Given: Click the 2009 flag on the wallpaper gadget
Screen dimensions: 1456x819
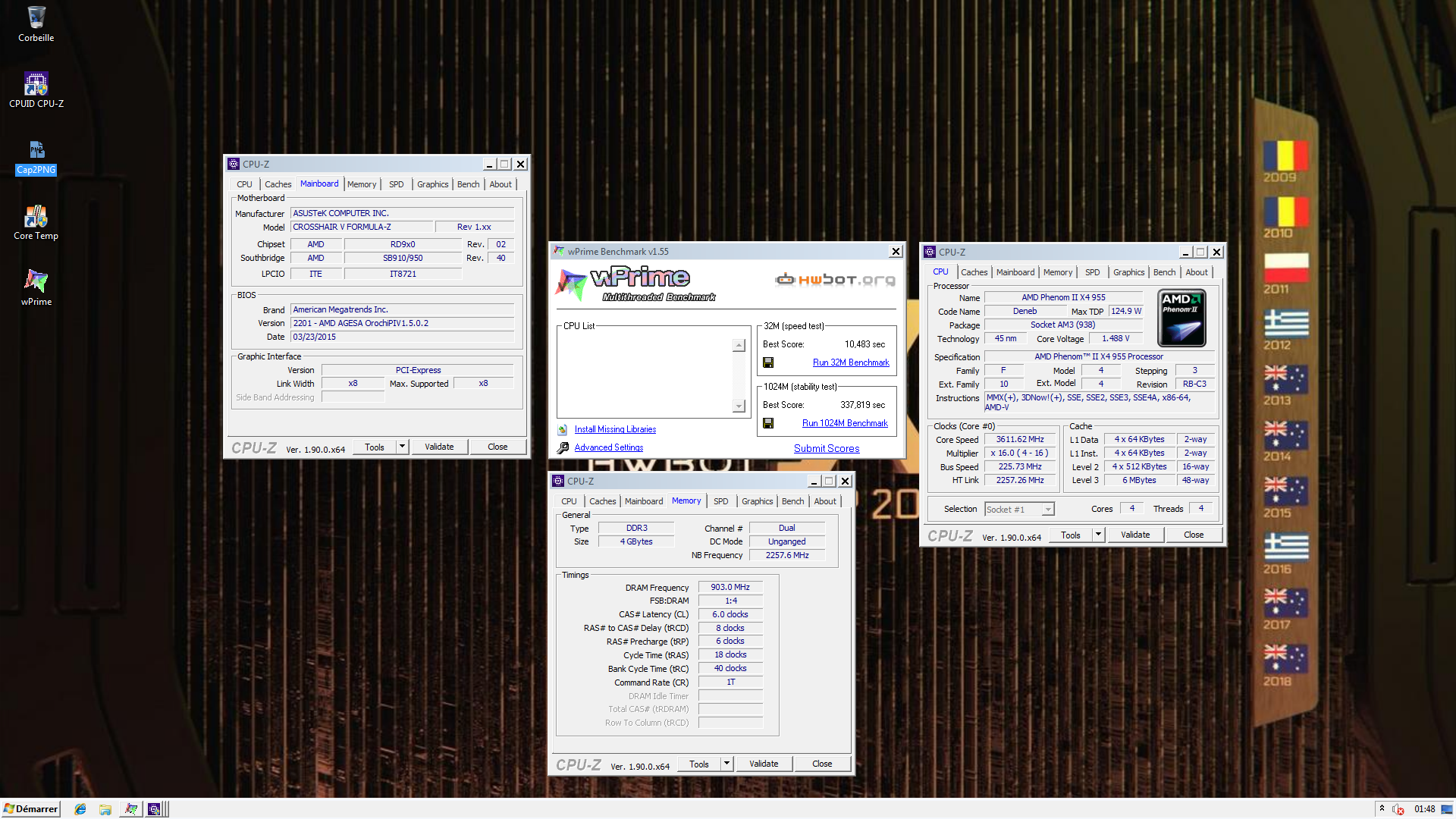Looking at the screenshot, I should click(x=1285, y=155).
